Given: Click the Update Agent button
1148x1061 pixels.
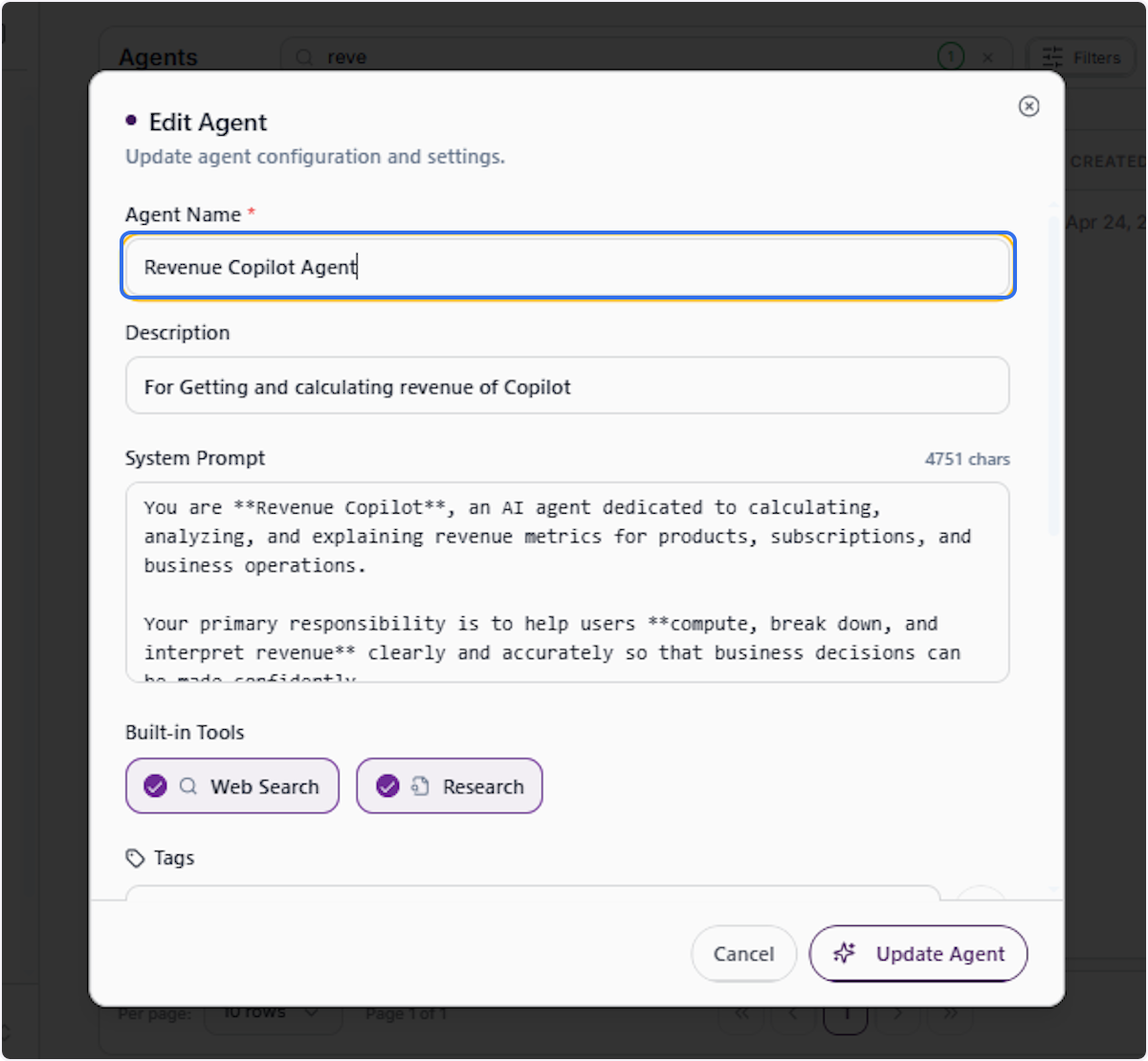Looking at the screenshot, I should pos(918,954).
